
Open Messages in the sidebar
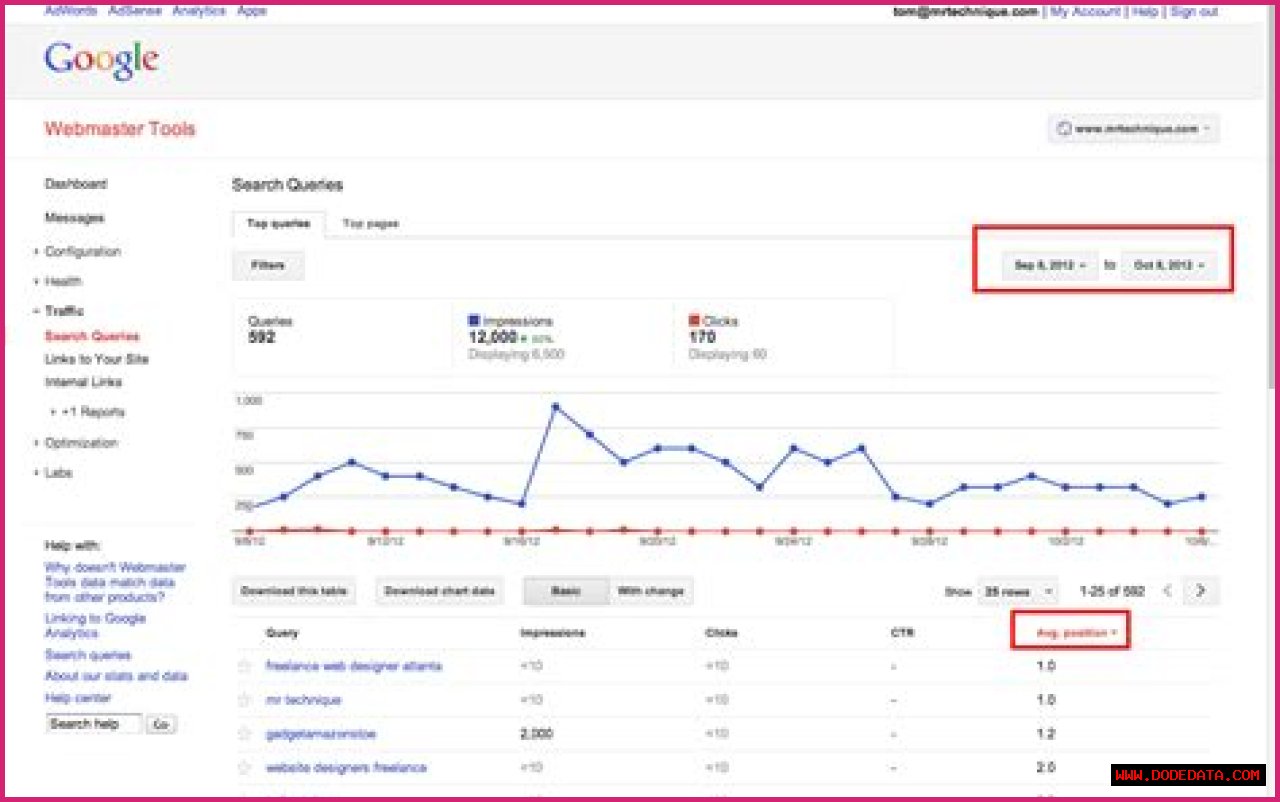pos(74,218)
